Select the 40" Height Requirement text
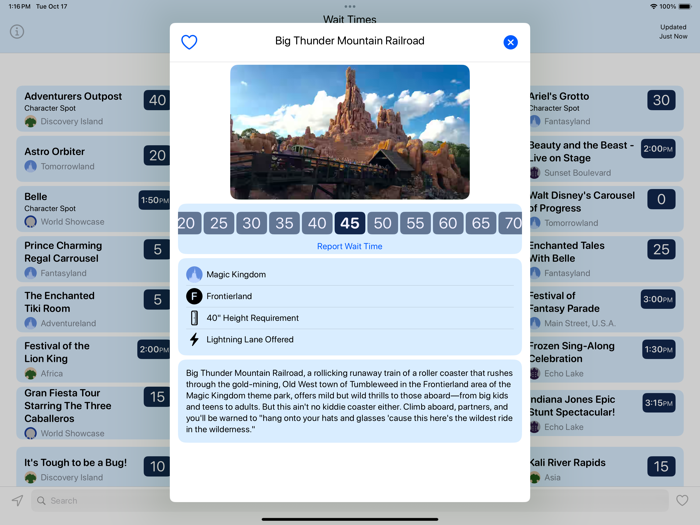 pyautogui.click(x=253, y=318)
